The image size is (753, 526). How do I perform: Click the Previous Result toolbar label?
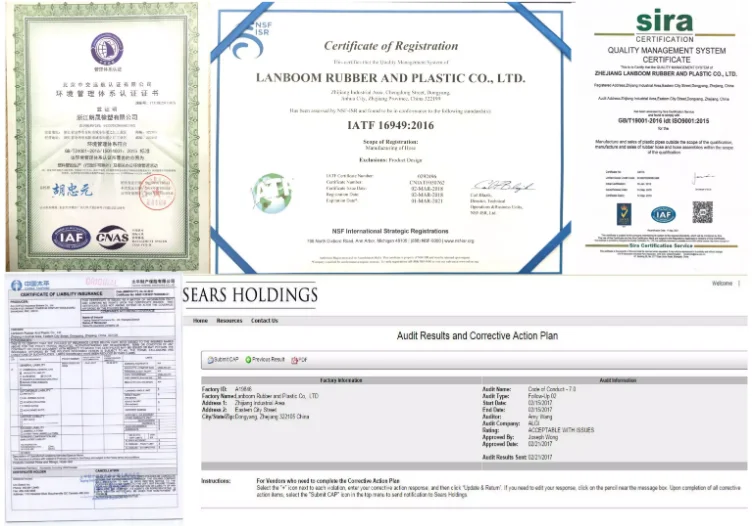[268, 360]
